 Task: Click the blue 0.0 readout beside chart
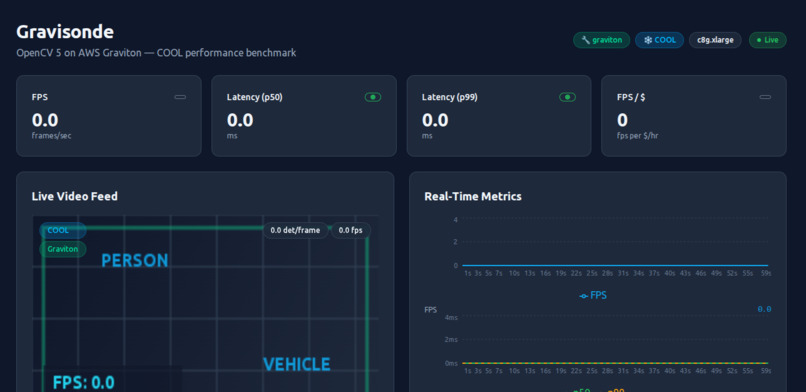tap(764, 309)
